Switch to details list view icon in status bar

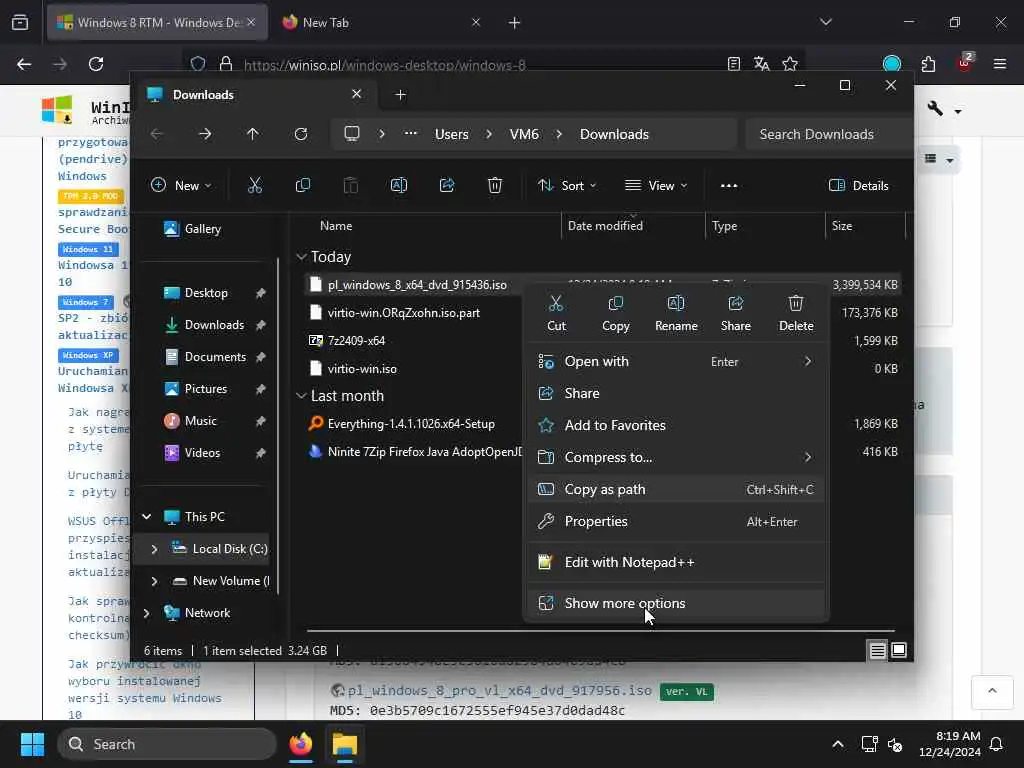pyautogui.click(x=878, y=650)
